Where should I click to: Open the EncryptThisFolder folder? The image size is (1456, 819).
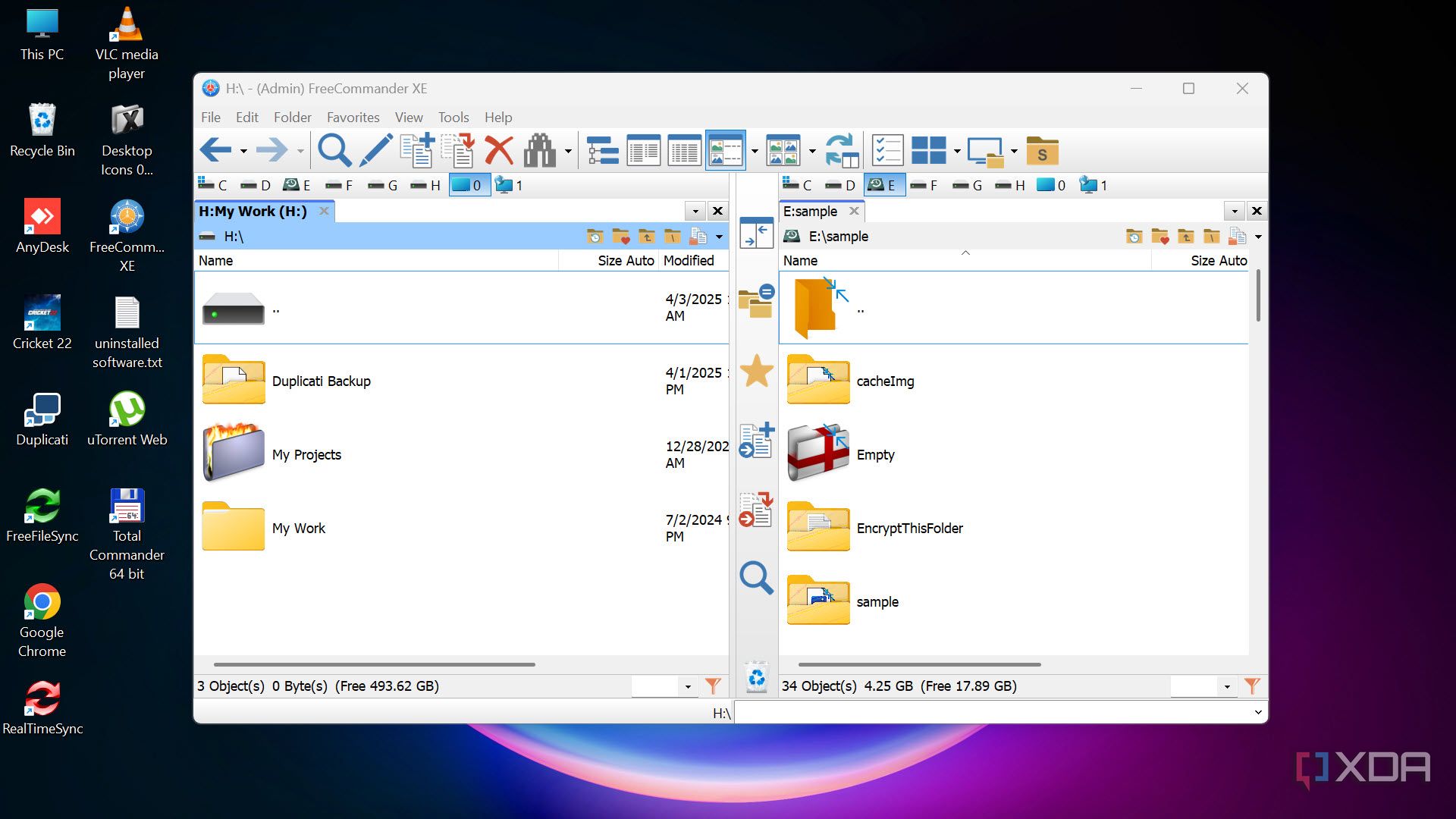coord(909,528)
